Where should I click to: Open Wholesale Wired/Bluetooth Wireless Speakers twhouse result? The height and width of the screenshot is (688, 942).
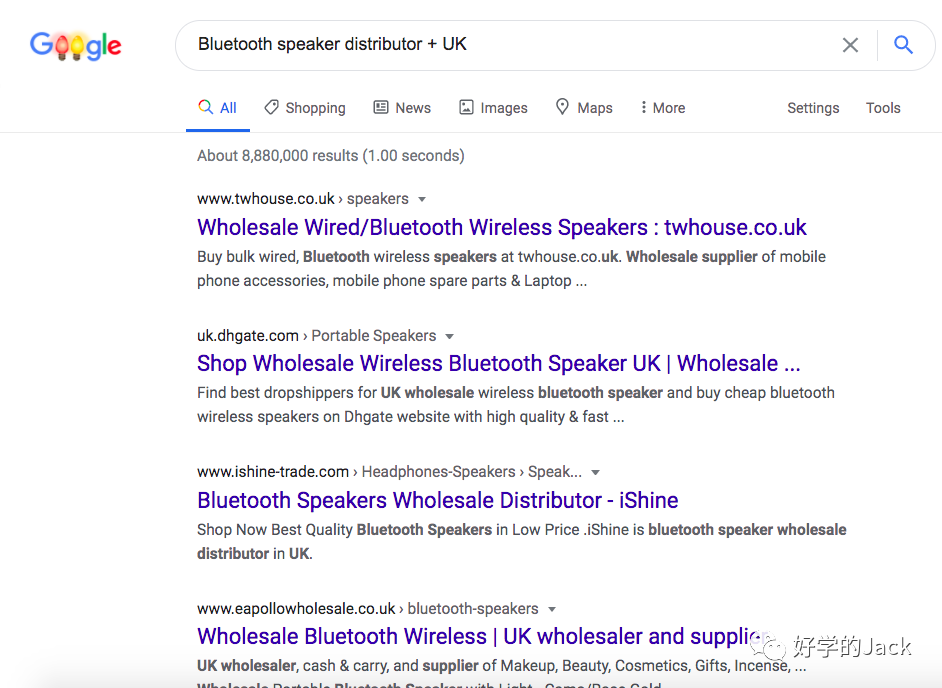click(502, 227)
